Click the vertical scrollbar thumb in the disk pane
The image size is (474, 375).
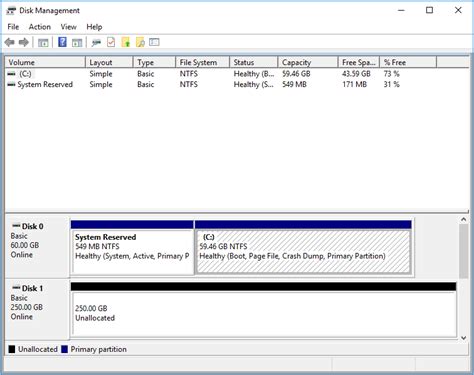click(x=463, y=251)
